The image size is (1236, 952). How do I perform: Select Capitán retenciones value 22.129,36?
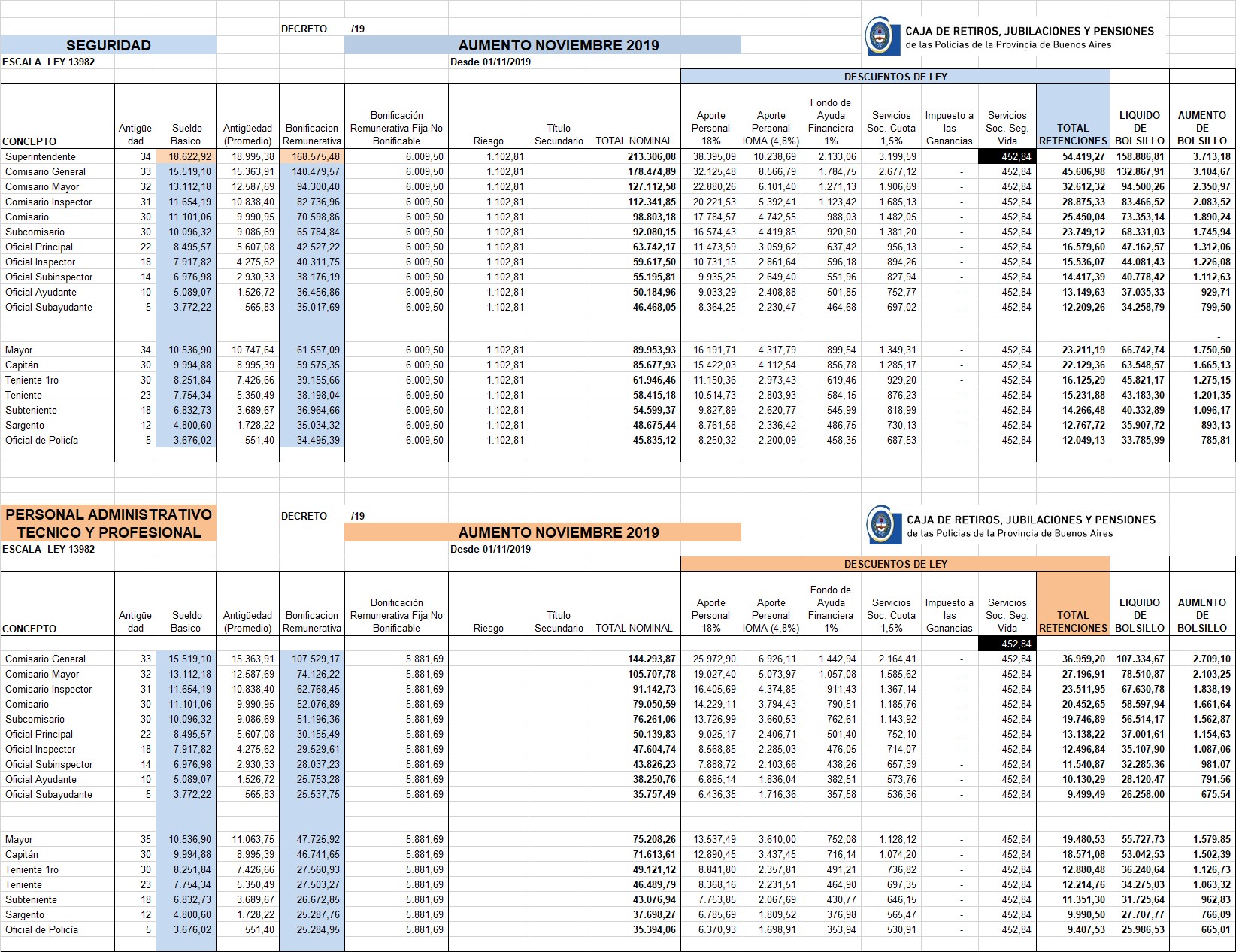pos(1083,365)
